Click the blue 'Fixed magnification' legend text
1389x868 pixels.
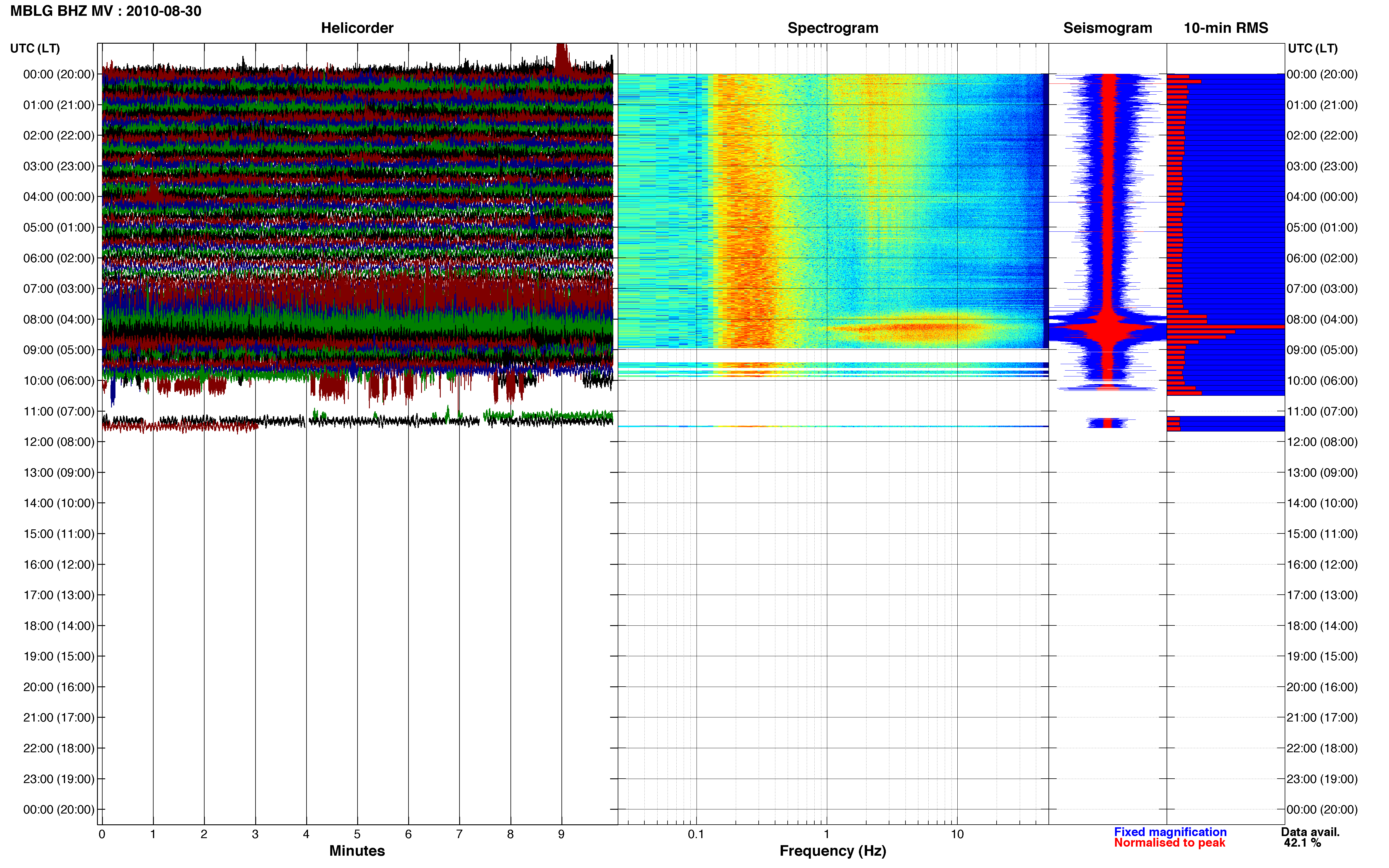1170,832
